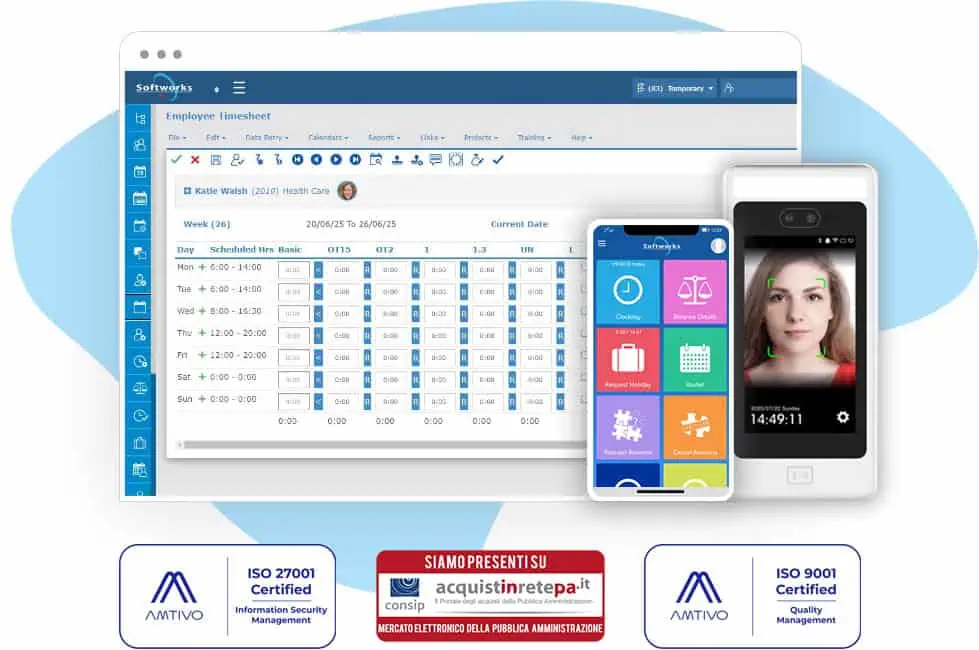Image resolution: width=979 pixels, height=650 pixels.
Task: Tap the purple Request Absence puzzle tile
Action: (627, 427)
